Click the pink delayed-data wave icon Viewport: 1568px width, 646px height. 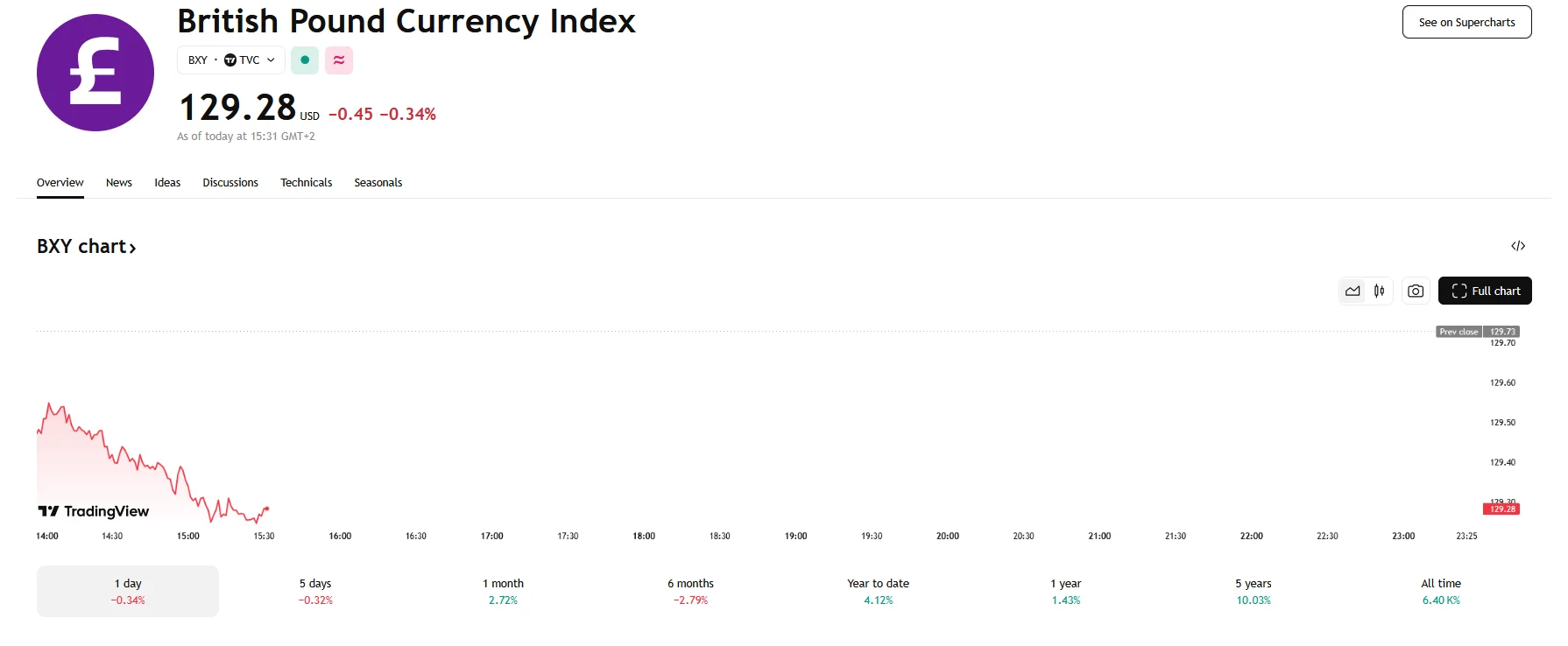click(x=339, y=60)
